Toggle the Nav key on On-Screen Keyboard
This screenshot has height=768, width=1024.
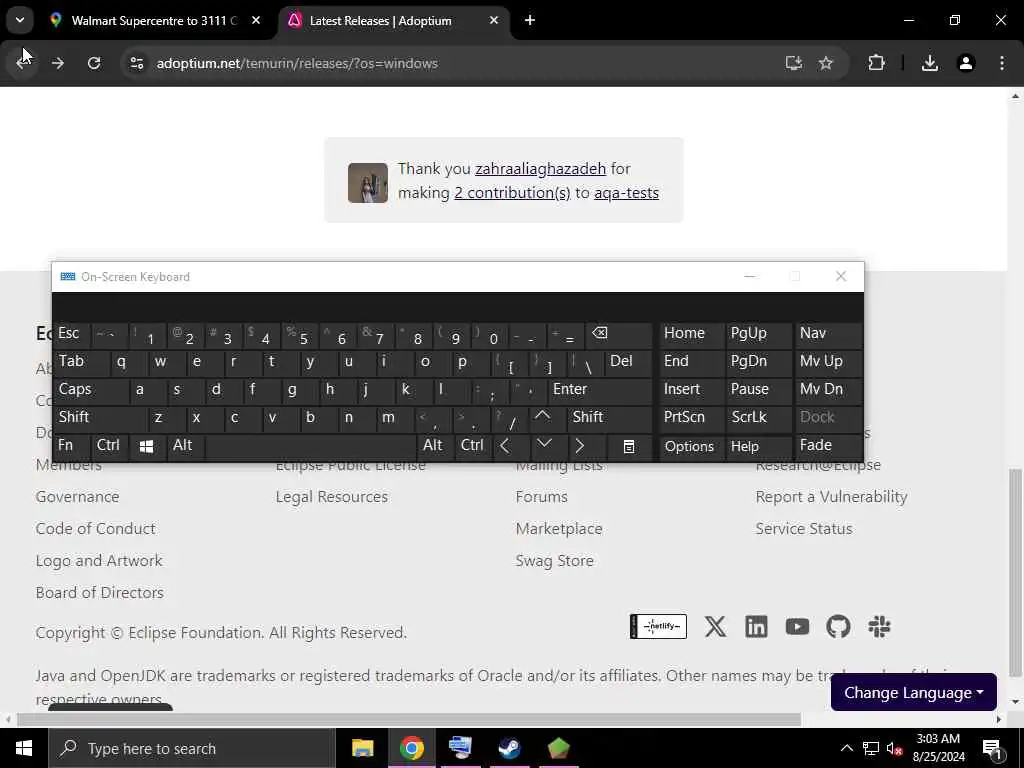828,334
